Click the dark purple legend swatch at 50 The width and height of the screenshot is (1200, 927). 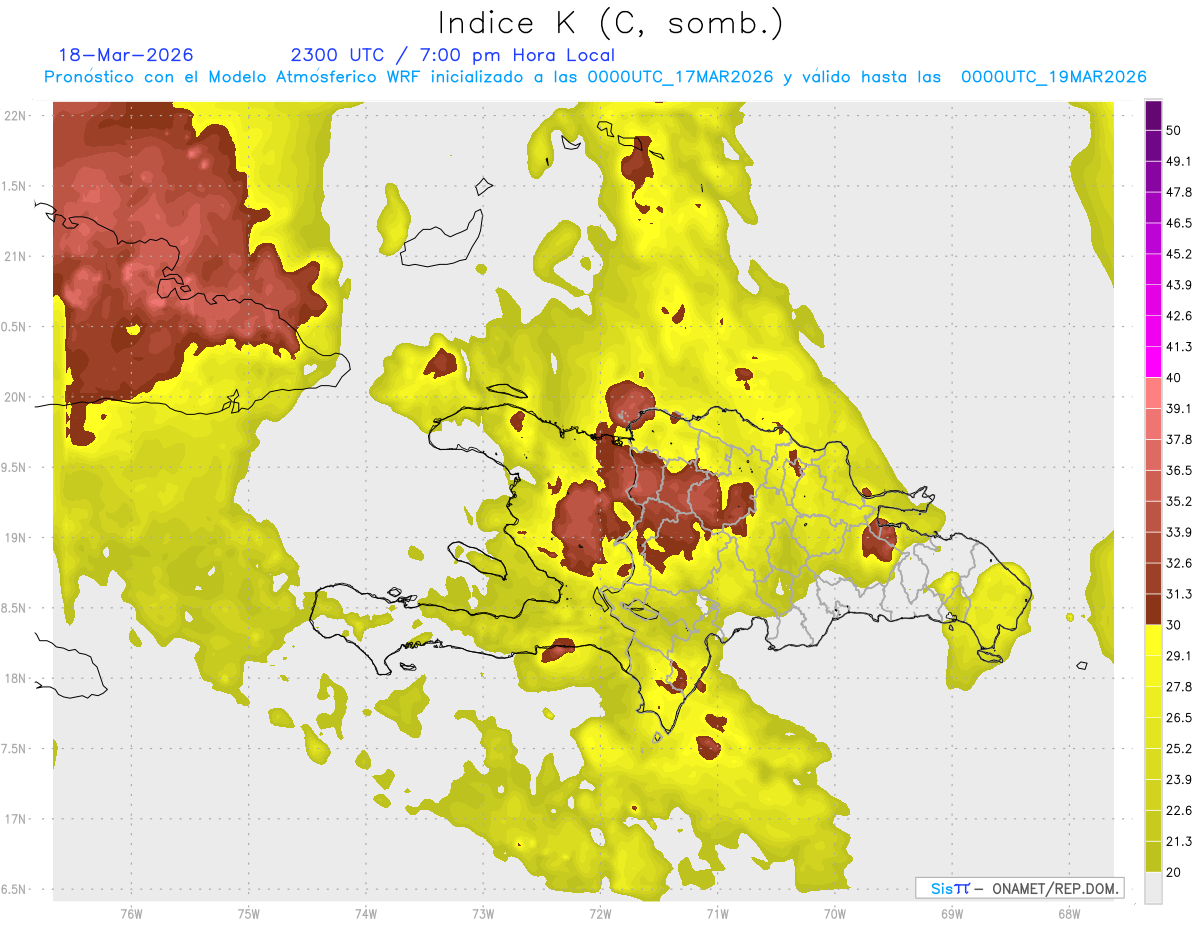pyautogui.click(x=1153, y=116)
